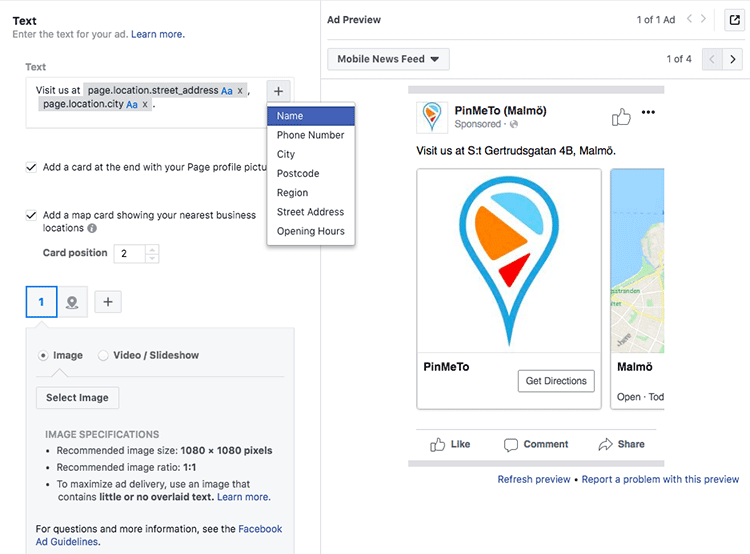The image size is (750, 554).
Task: Open the three-dot options menu in ad preview
Action: (648, 112)
